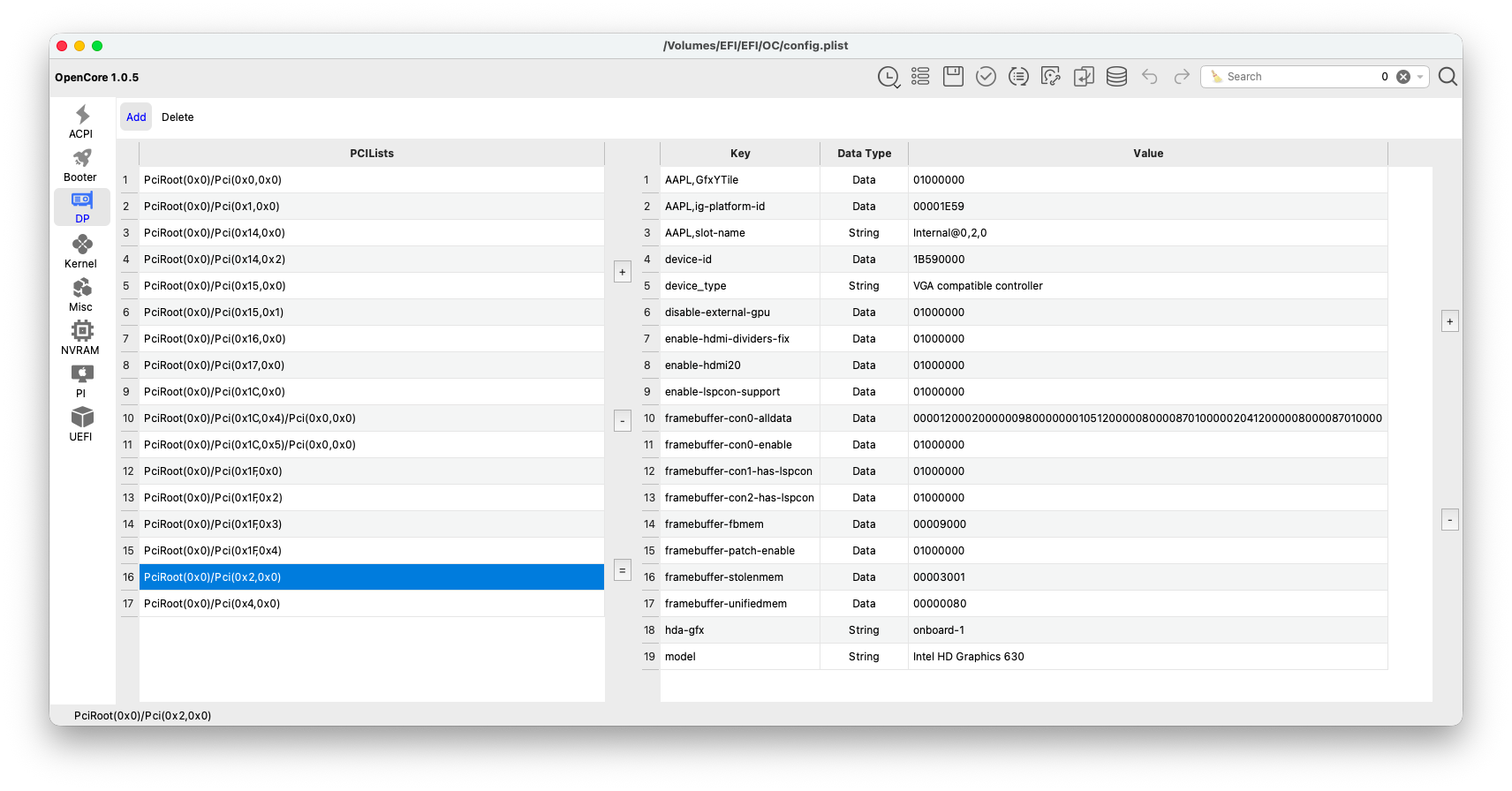Switch to the NVRAM section

click(x=81, y=338)
